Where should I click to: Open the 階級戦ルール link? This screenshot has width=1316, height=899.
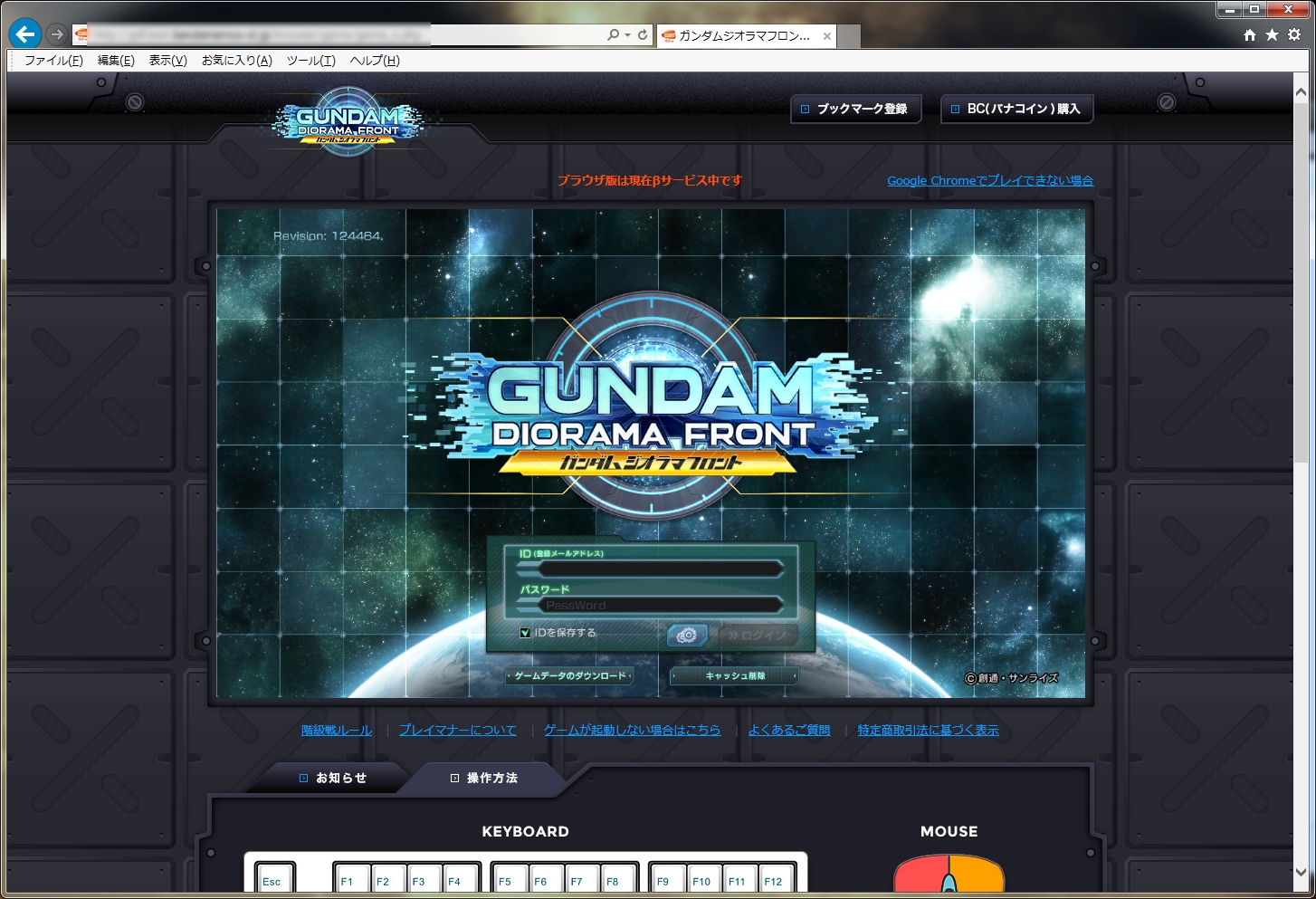(337, 731)
